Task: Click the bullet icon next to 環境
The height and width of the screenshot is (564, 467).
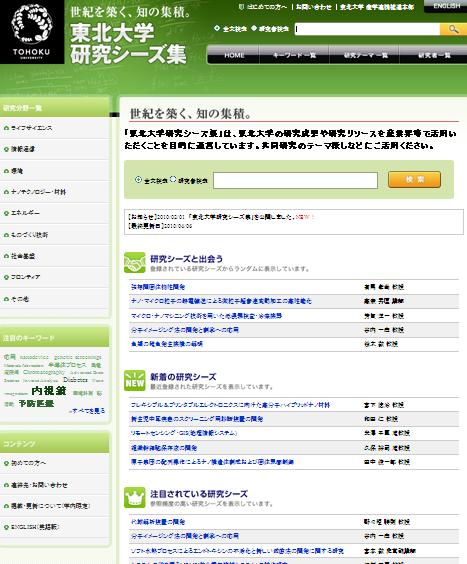Action: click(6, 171)
